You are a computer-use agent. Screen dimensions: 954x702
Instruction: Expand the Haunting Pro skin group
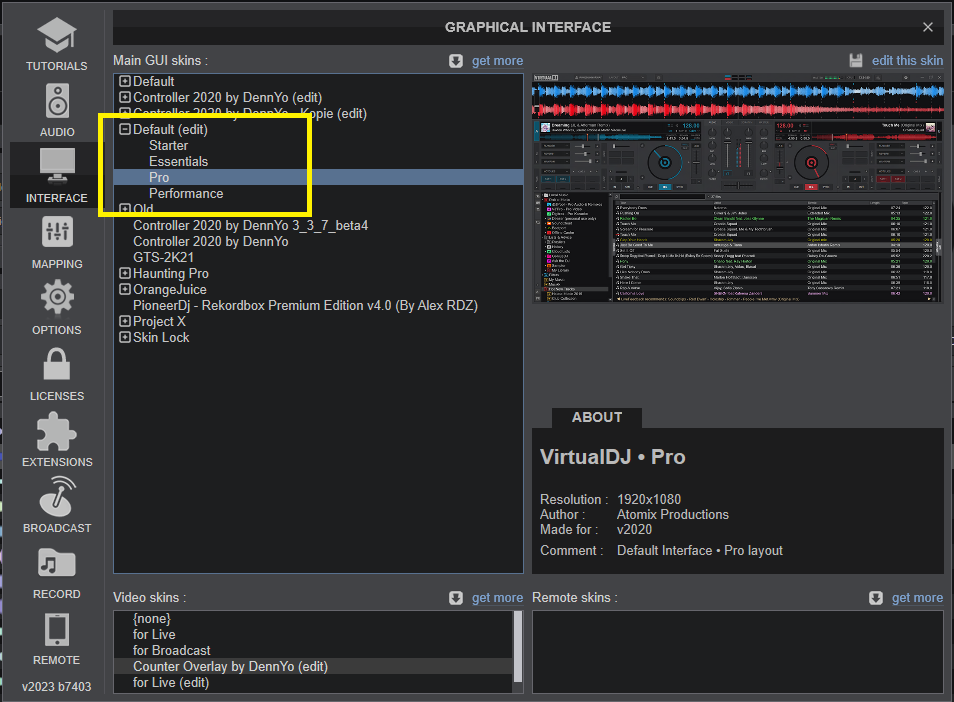pyautogui.click(x=125, y=273)
